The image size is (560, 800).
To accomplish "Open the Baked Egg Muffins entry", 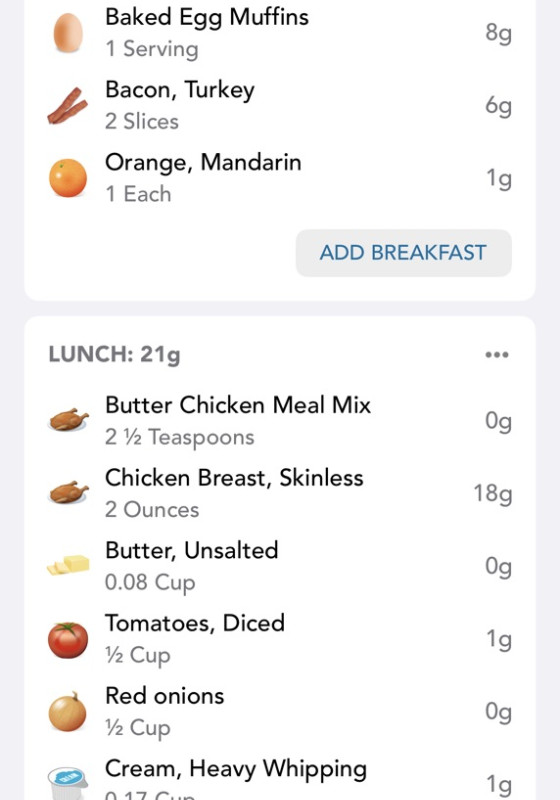I will [x=280, y=33].
